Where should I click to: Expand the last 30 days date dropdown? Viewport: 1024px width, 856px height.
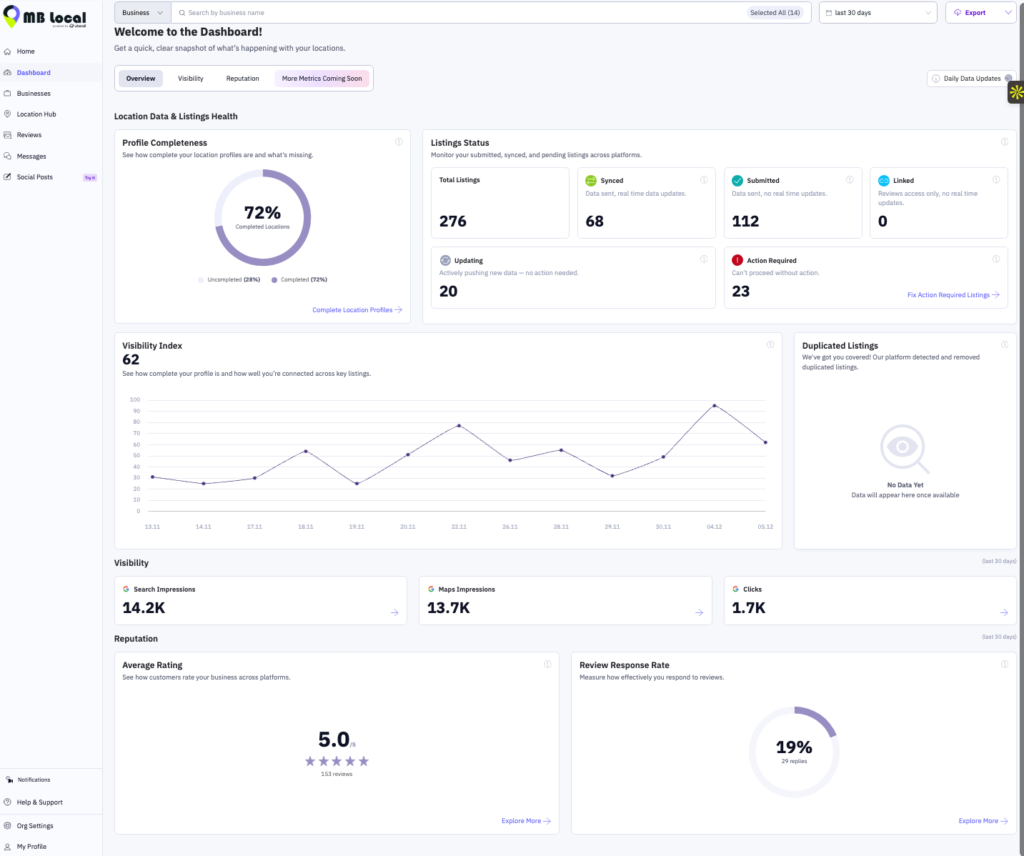pyautogui.click(x=877, y=13)
